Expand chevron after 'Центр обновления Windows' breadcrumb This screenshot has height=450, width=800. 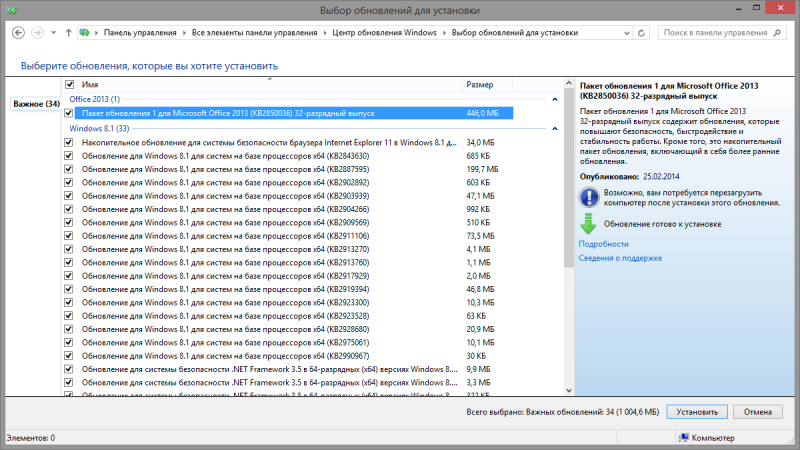pos(444,33)
